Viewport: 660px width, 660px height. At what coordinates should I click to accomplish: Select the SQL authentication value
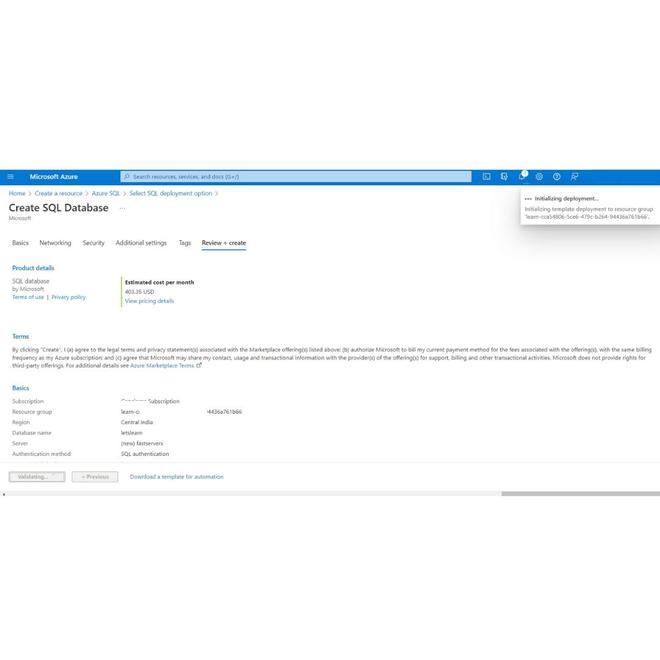(x=145, y=454)
